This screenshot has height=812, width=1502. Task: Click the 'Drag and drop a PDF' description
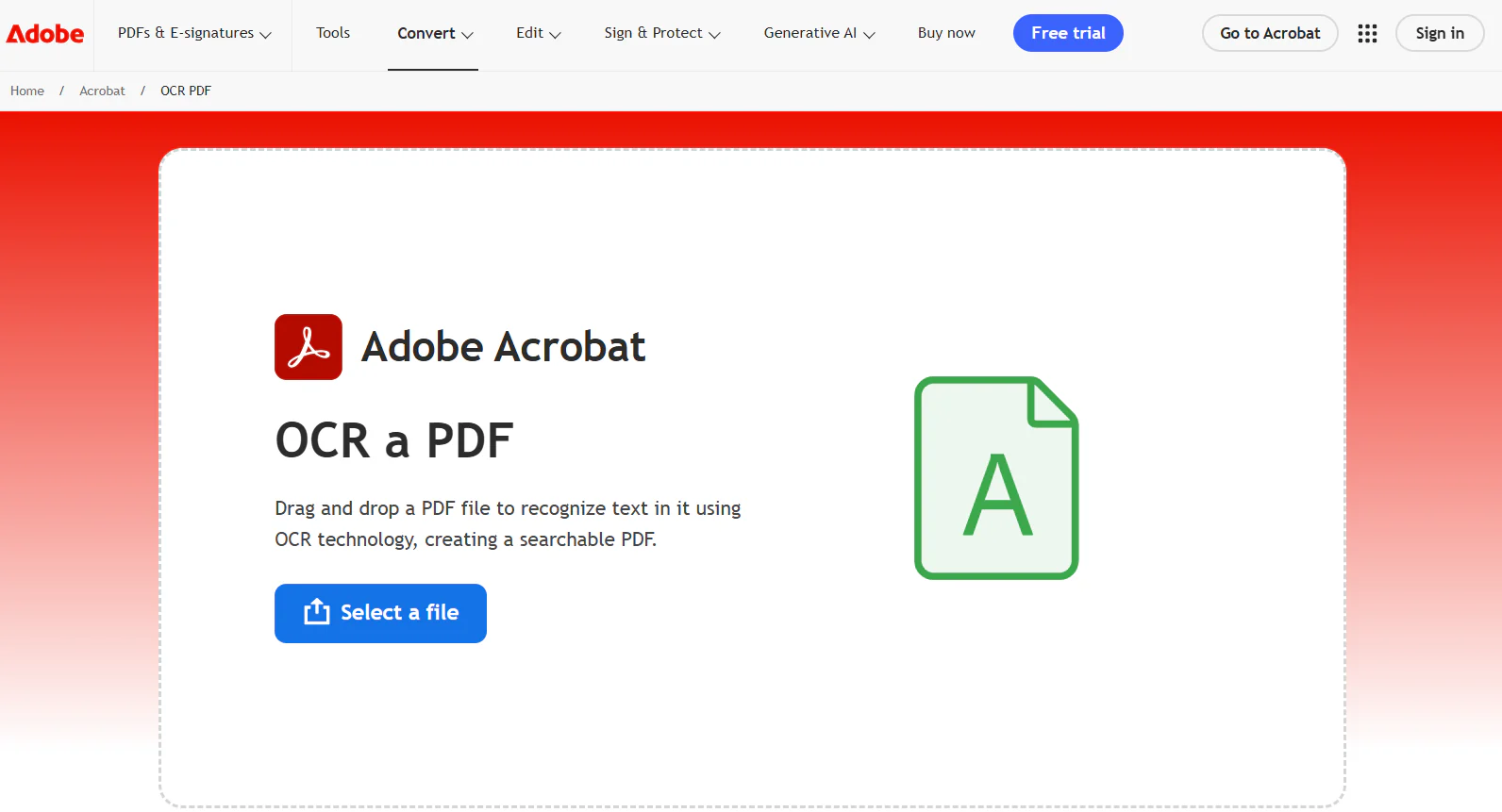tap(508, 523)
